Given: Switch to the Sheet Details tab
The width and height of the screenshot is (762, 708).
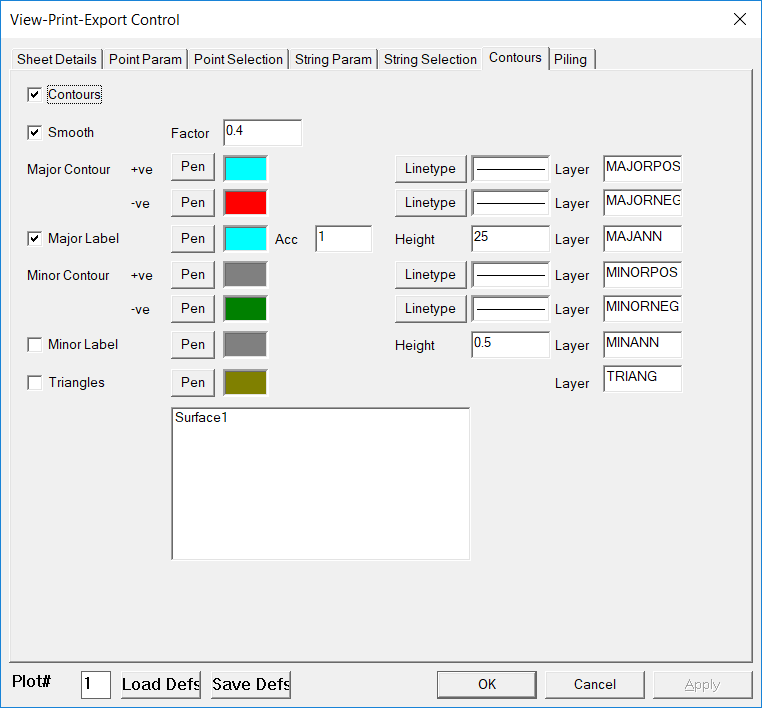Looking at the screenshot, I should [57, 60].
